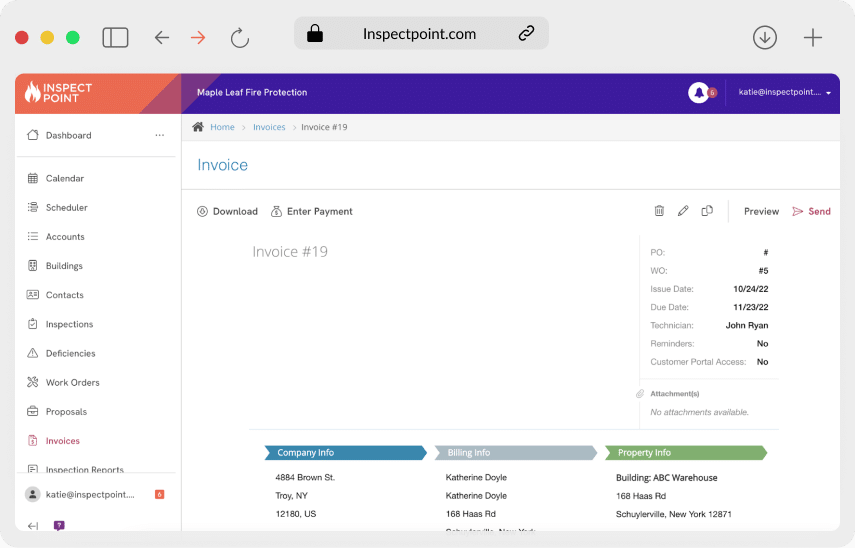Screen dimensions: 855x548
Task: Click the pencil edit icon
Action: (683, 211)
